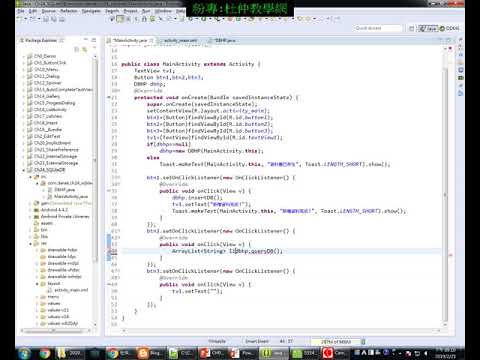480x360 pixels.
Task: Open the Project menu
Action: click(x=130, y=11)
